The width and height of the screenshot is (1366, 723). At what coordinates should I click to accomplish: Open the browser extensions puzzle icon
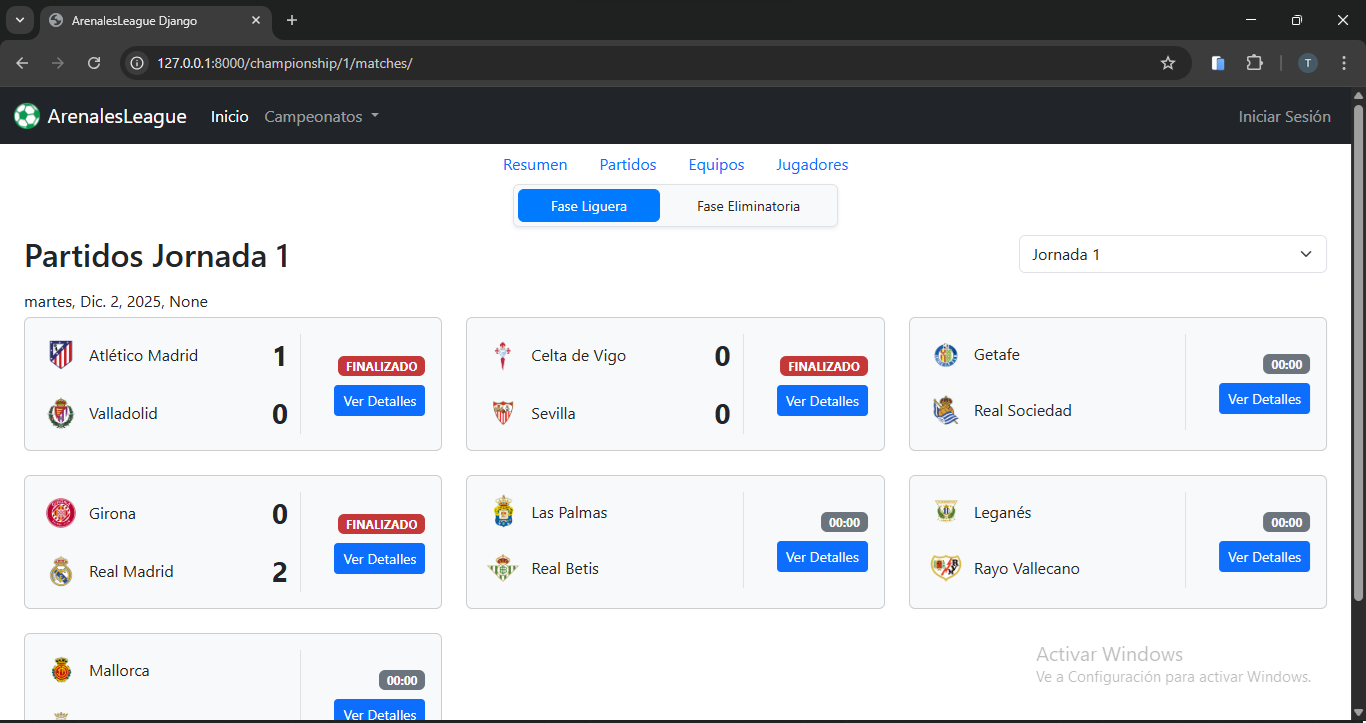click(1254, 63)
